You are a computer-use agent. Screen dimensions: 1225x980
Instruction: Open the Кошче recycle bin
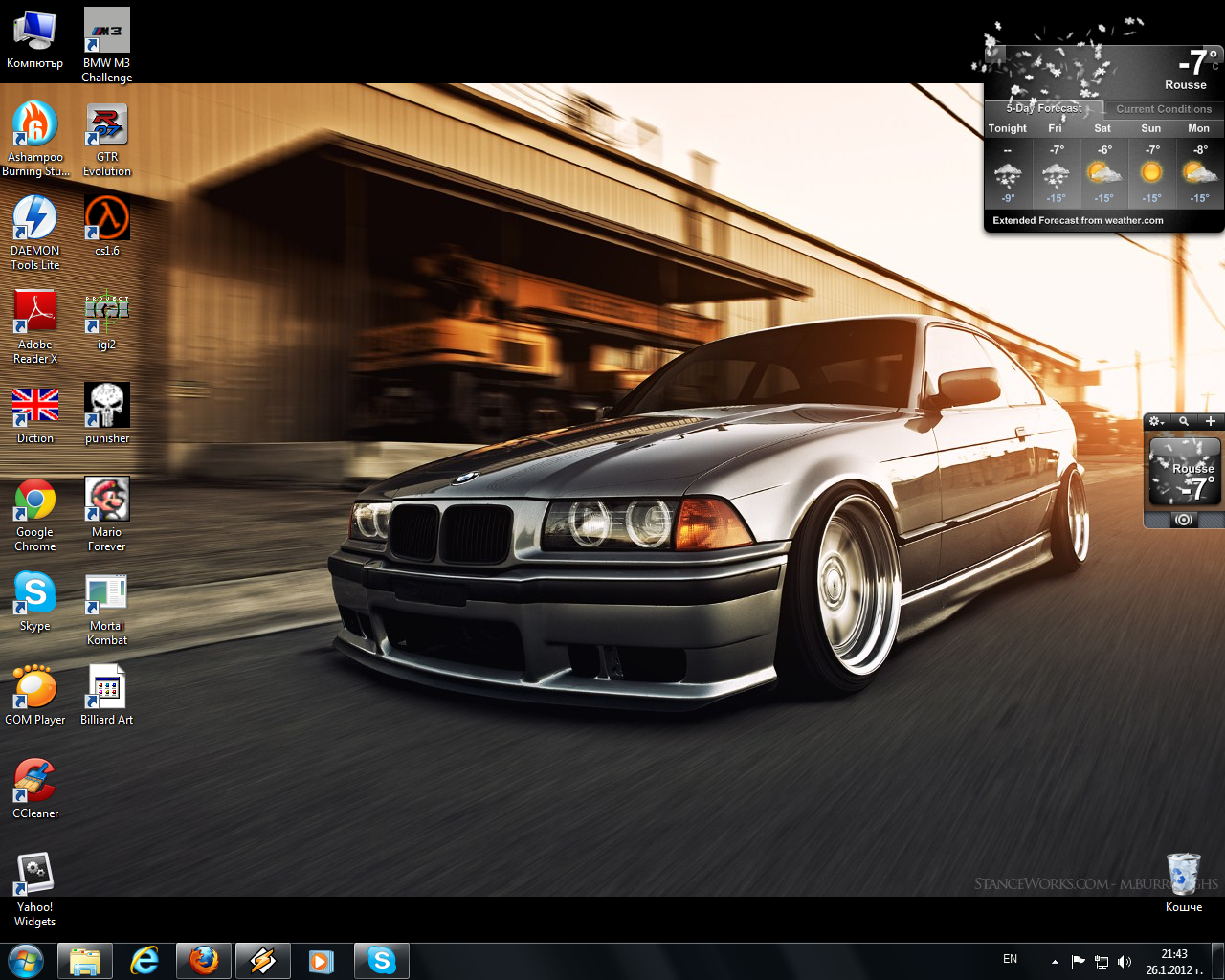pyautogui.click(x=1184, y=883)
